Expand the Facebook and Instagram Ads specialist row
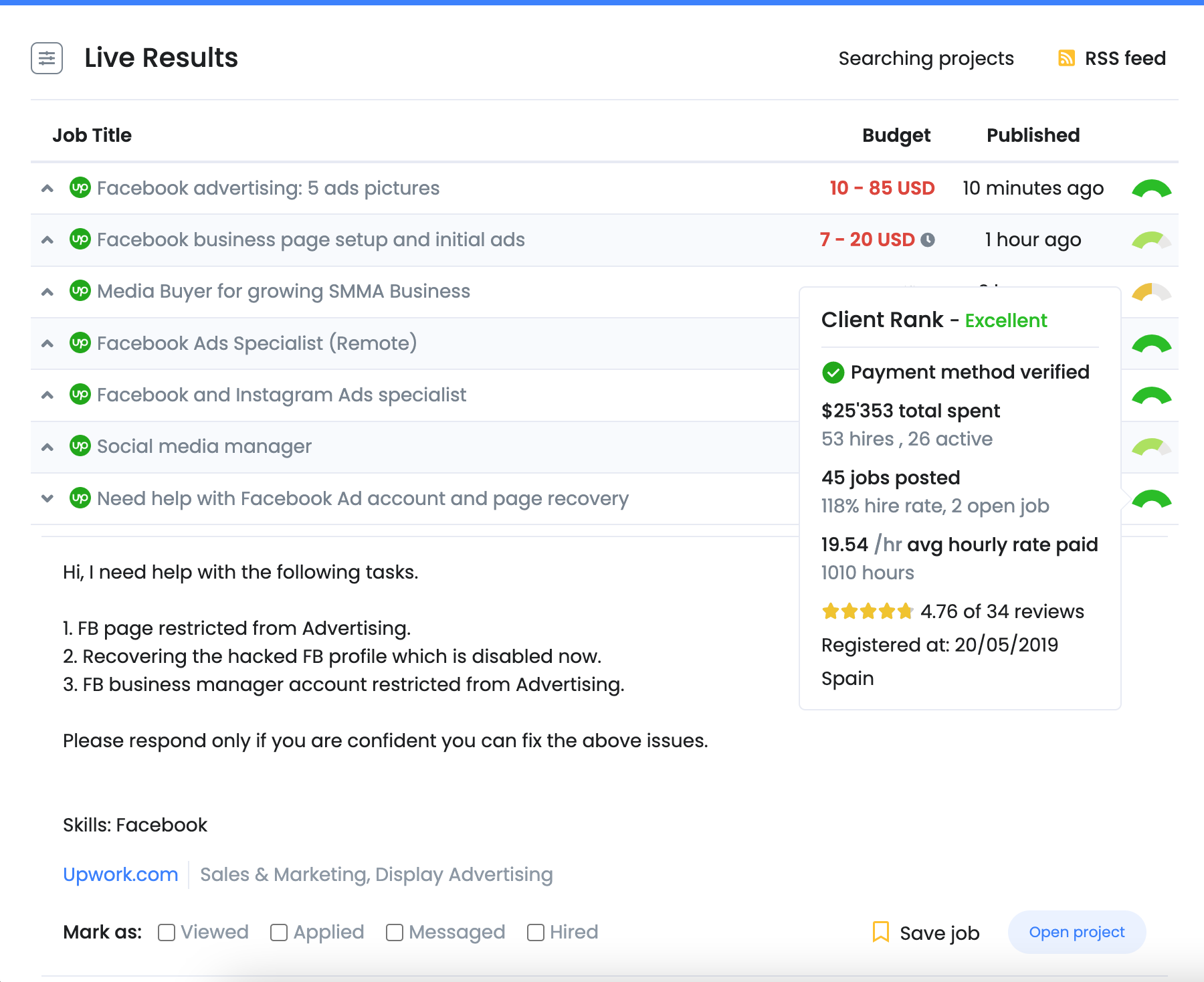 click(47, 395)
